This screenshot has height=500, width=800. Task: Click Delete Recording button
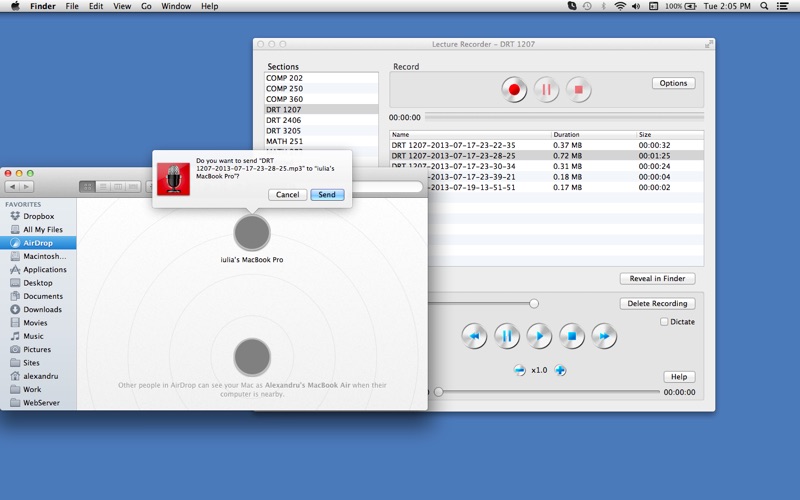(x=657, y=304)
